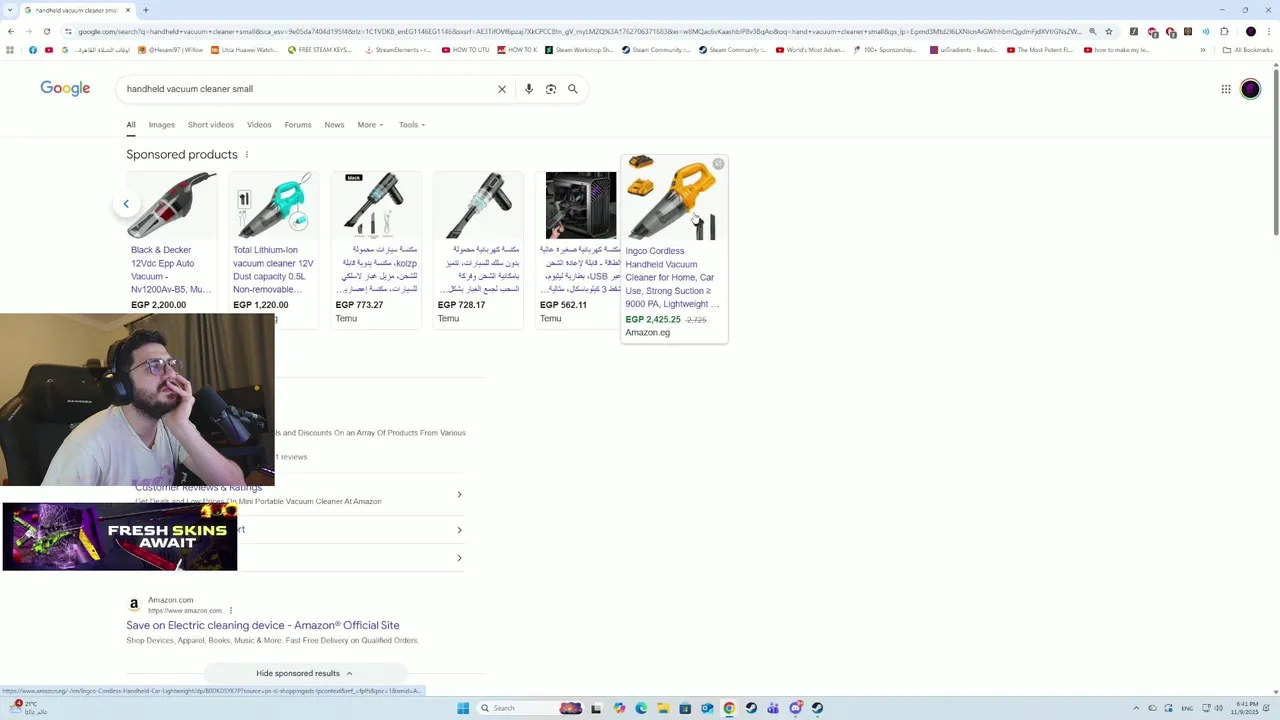Open the FREE STEAM KEYS bookmark
The image size is (1280, 720).
tap(320, 50)
